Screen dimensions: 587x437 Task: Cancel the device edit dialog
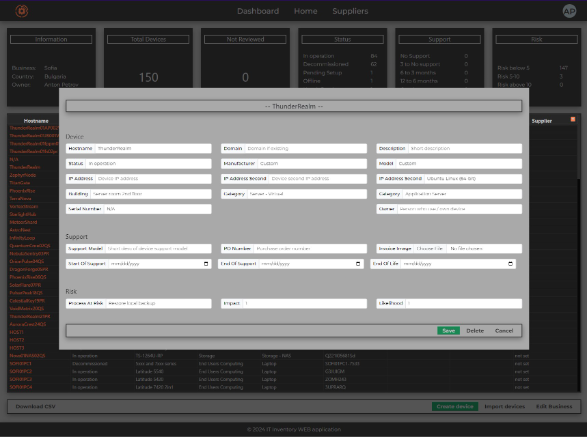point(504,331)
